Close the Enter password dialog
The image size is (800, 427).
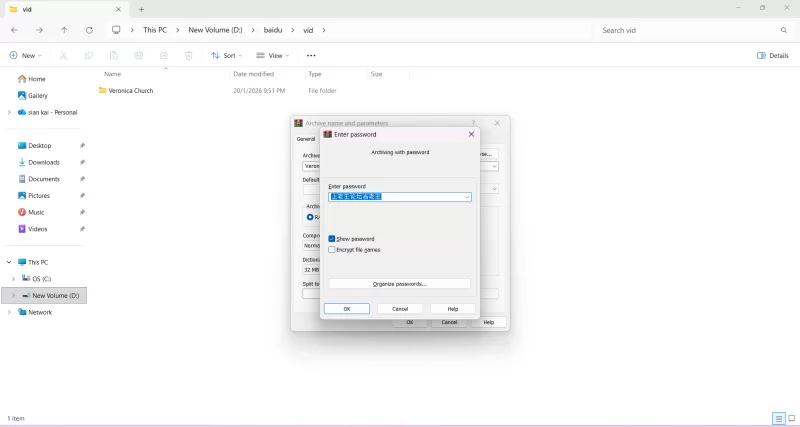(x=471, y=134)
